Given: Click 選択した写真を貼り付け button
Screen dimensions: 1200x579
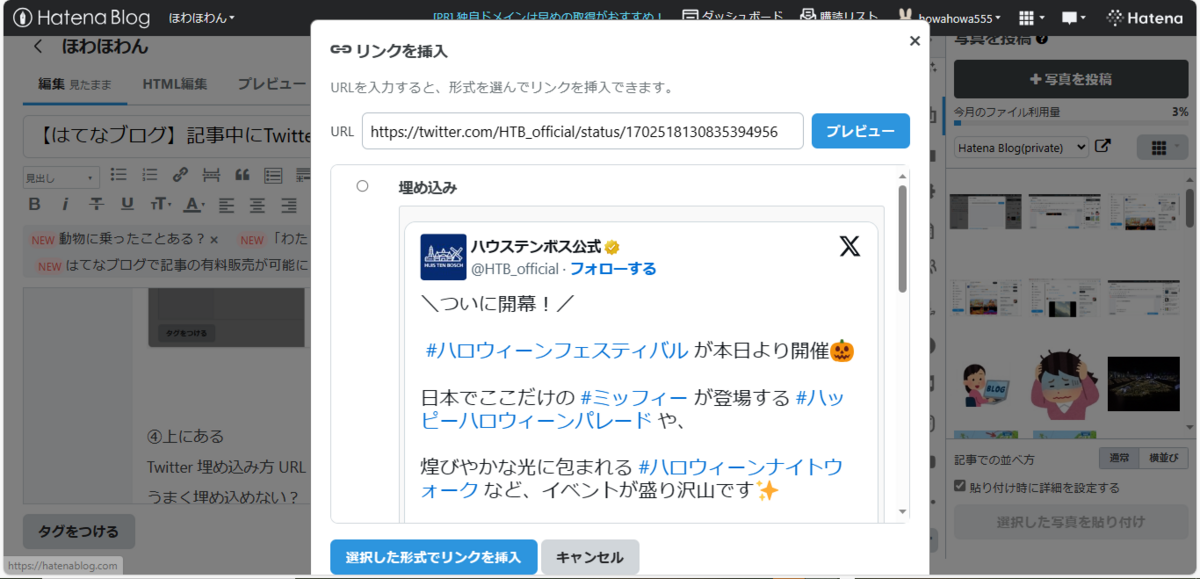Looking at the screenshot, I should pyautogui.click(x=1071, y=522).
